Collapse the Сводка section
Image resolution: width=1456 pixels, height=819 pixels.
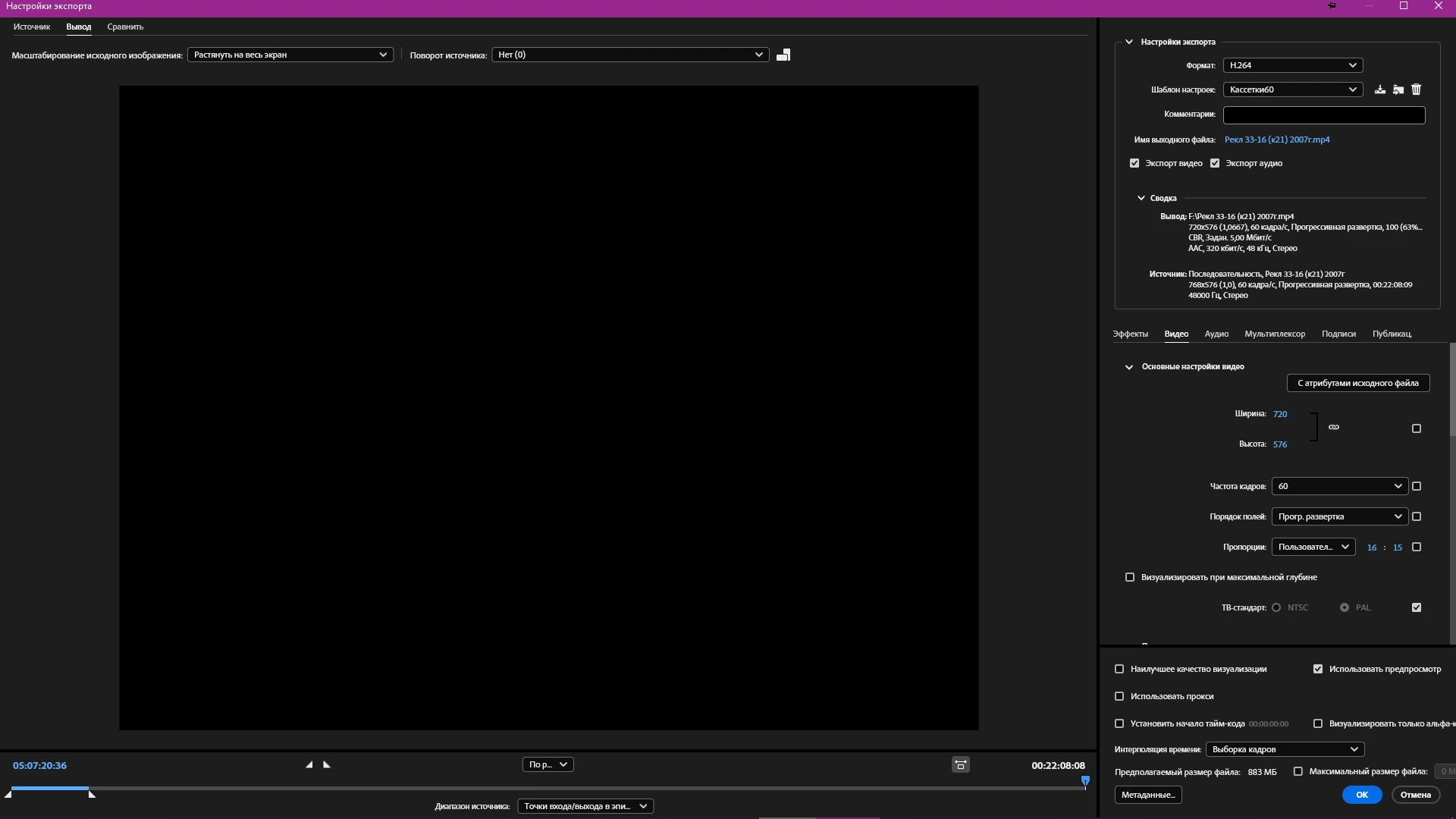click(x=1141, y=198)
